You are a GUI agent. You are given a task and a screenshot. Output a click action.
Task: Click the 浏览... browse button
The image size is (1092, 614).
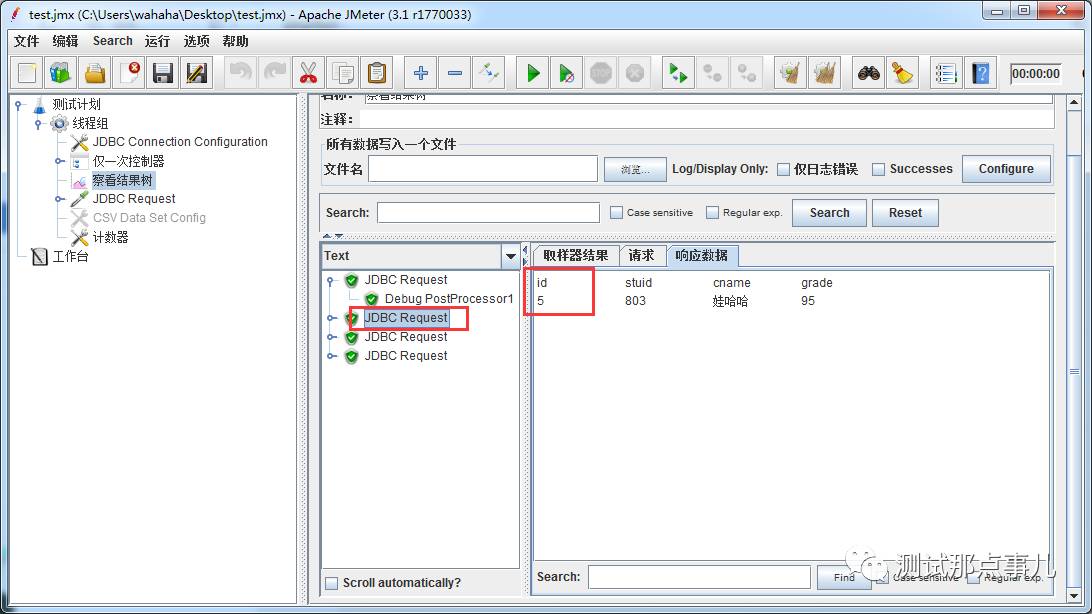pyautogui.click(x=635, y=169)
